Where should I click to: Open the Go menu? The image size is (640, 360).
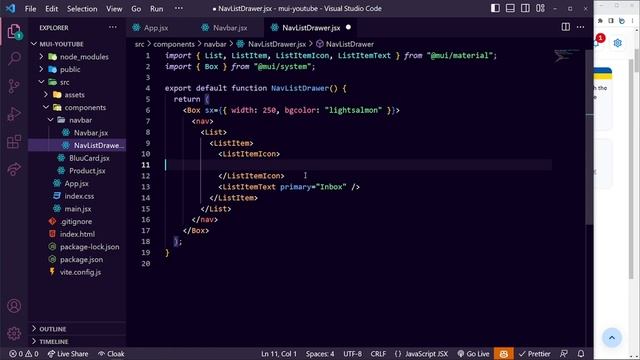[x=136, y=9]
